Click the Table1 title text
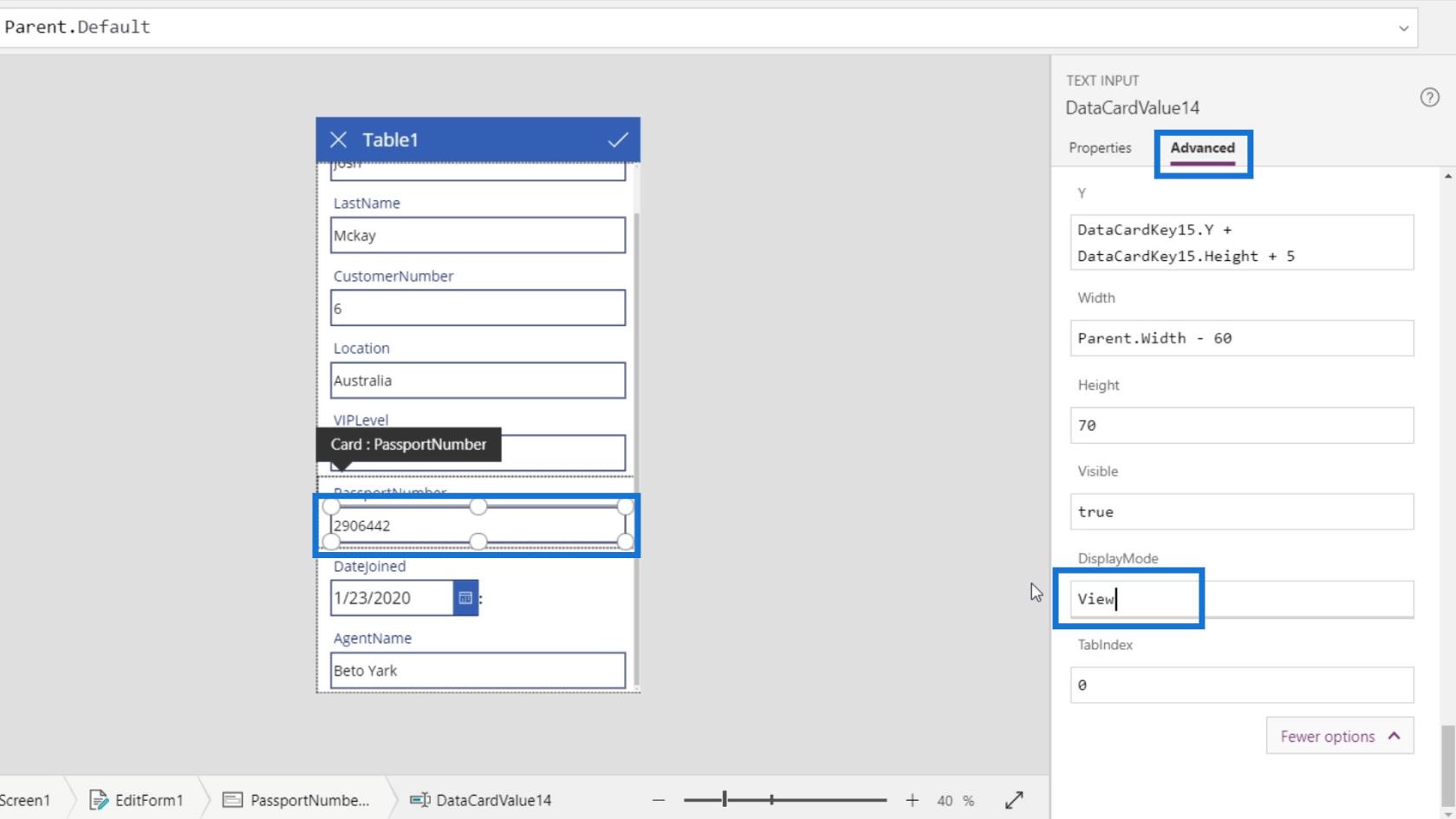This screenshot has width=1456, height=819. point(390,140)
